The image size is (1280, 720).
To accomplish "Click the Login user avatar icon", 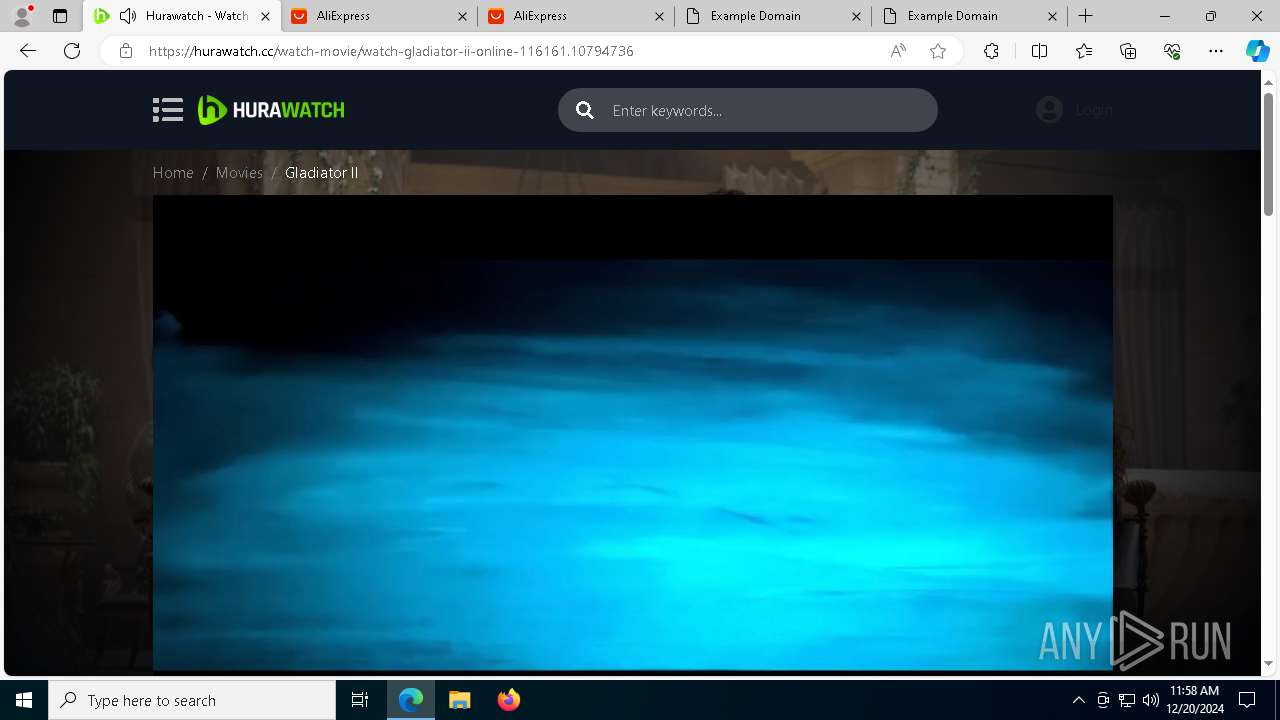I will tap(1049, 110).
